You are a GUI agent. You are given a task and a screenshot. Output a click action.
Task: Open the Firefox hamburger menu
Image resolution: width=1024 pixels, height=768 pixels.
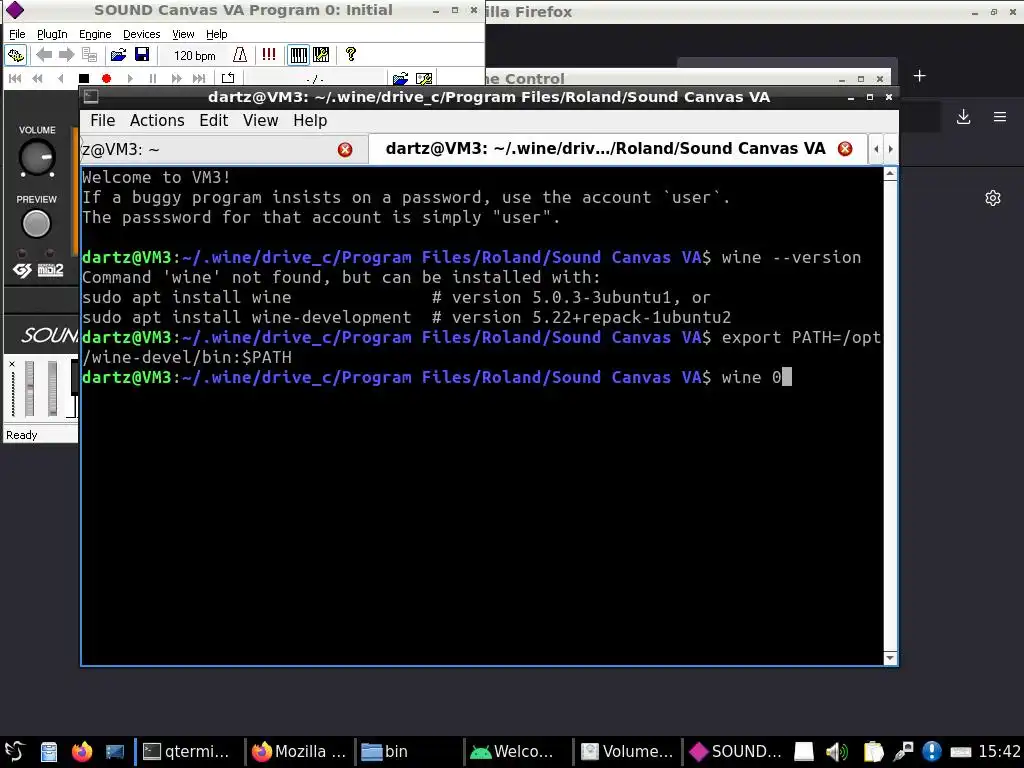(x=1000, y=117)
